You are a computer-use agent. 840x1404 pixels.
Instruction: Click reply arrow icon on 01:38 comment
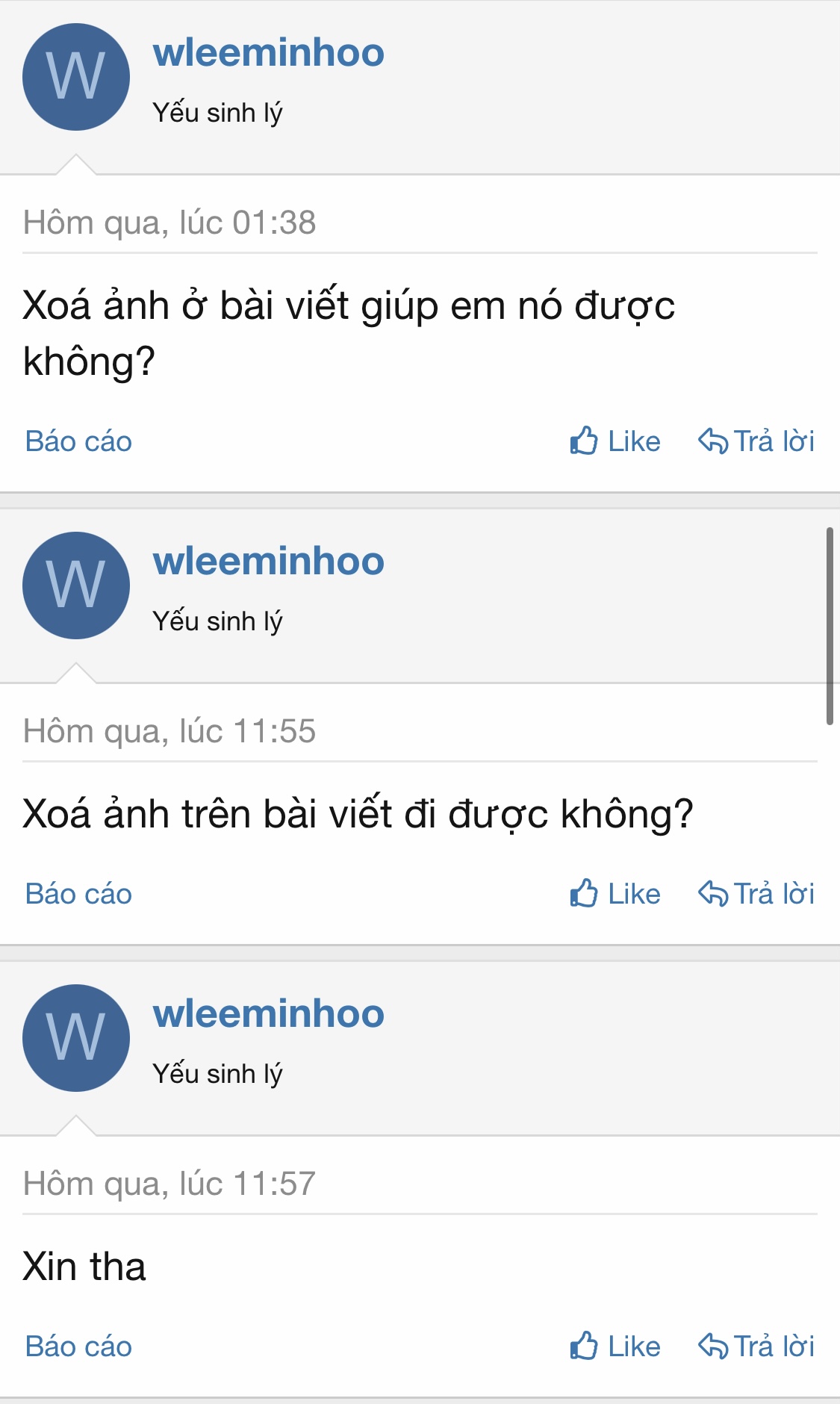(713, 441)
